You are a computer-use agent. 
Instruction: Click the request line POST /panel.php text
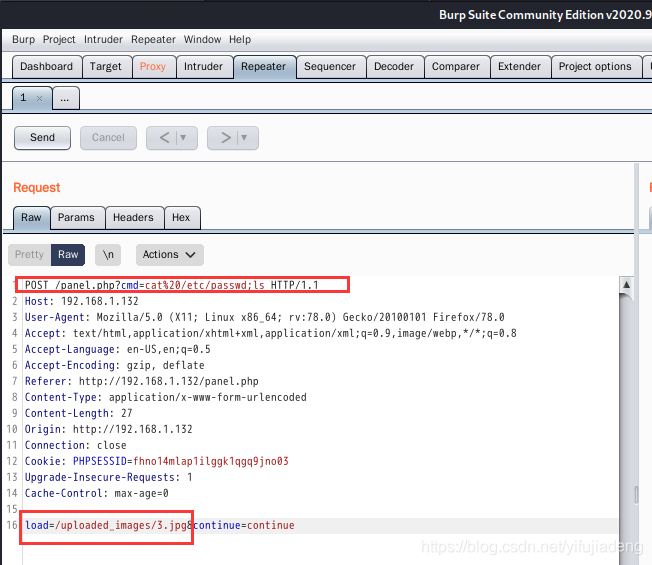172,285
